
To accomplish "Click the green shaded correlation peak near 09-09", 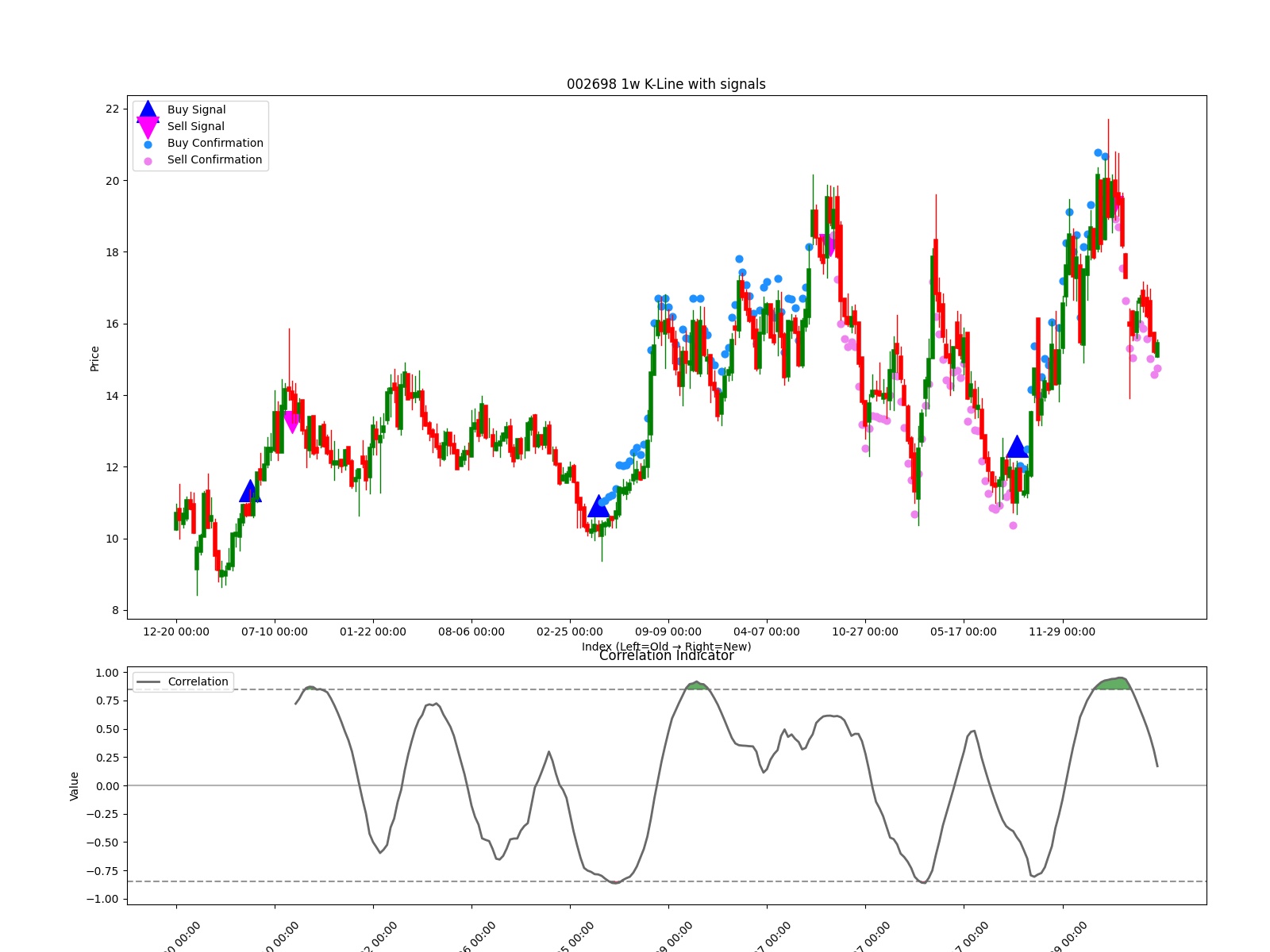I will [x=697, y=685].
